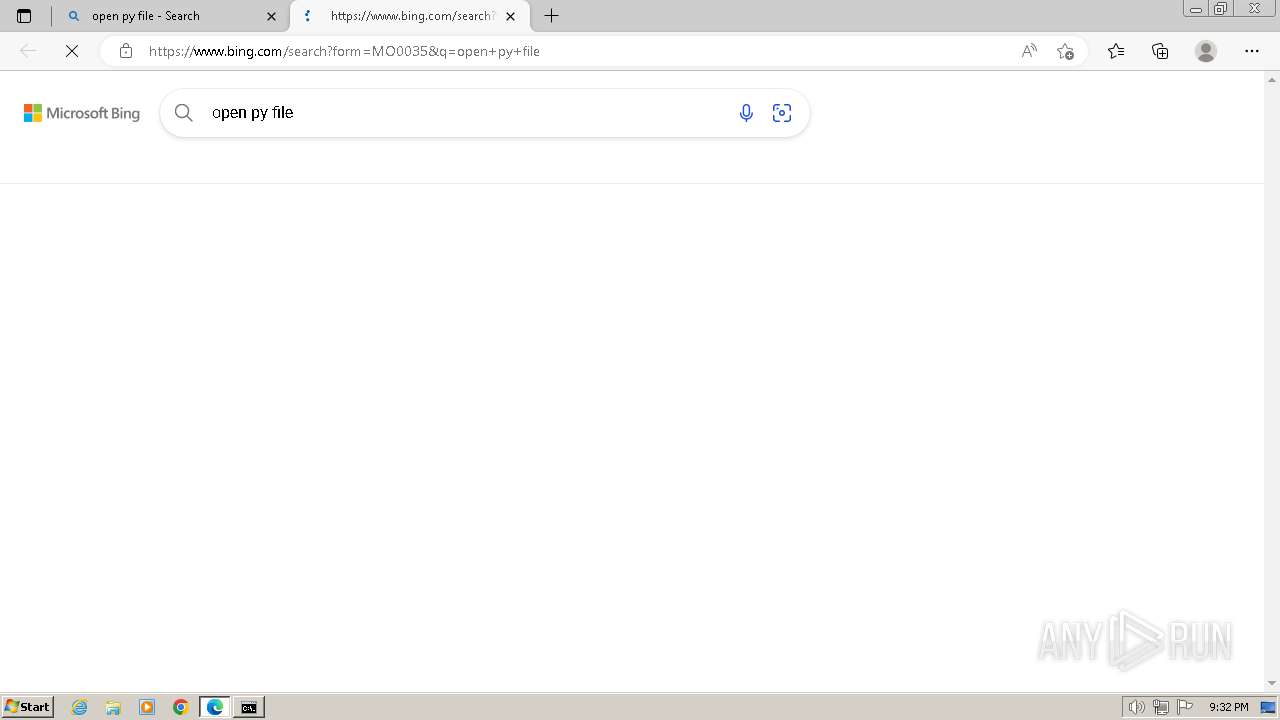Open Settings and more menu
Viewport: 1280px width, 720px height.
pyautogui.click(x=1252, y=51)
